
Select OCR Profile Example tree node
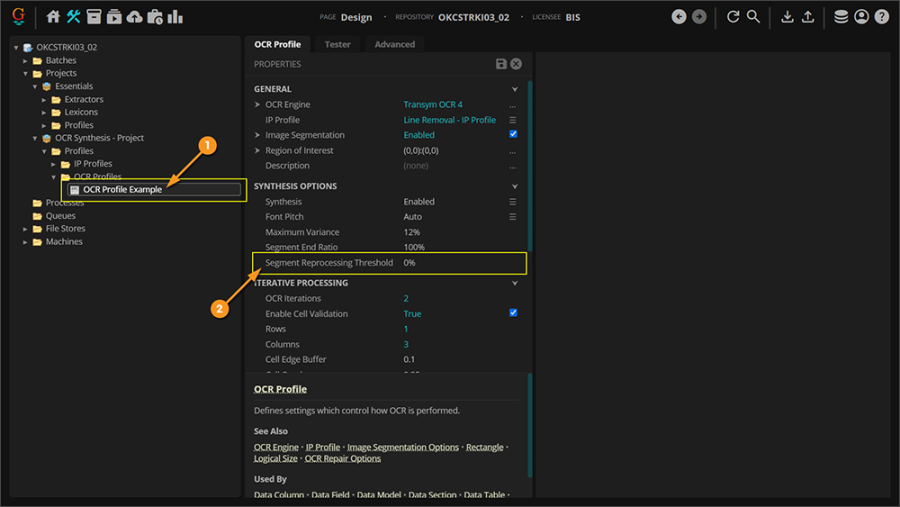point(122,190)
